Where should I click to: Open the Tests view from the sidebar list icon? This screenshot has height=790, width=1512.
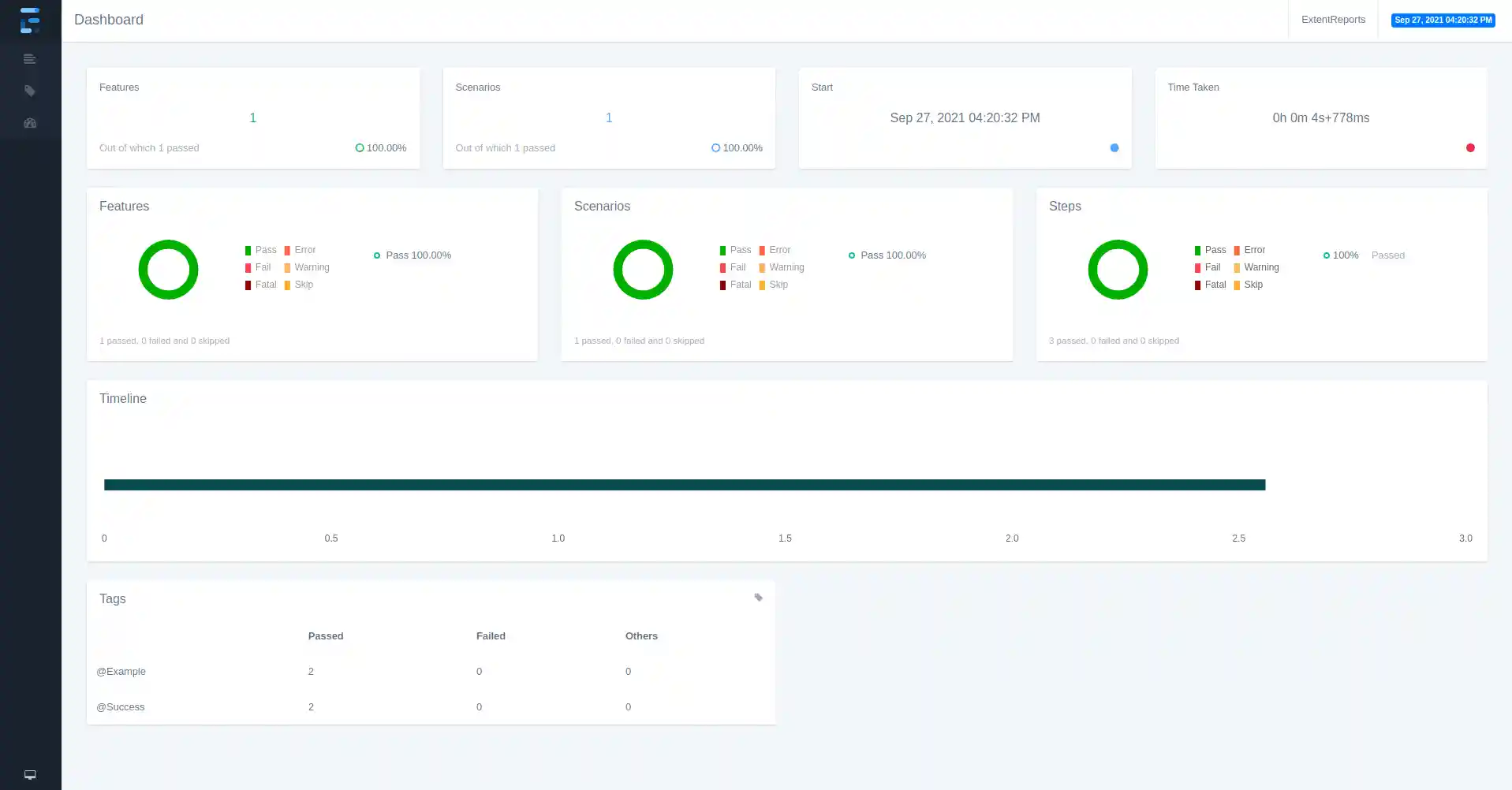point(29,58)
